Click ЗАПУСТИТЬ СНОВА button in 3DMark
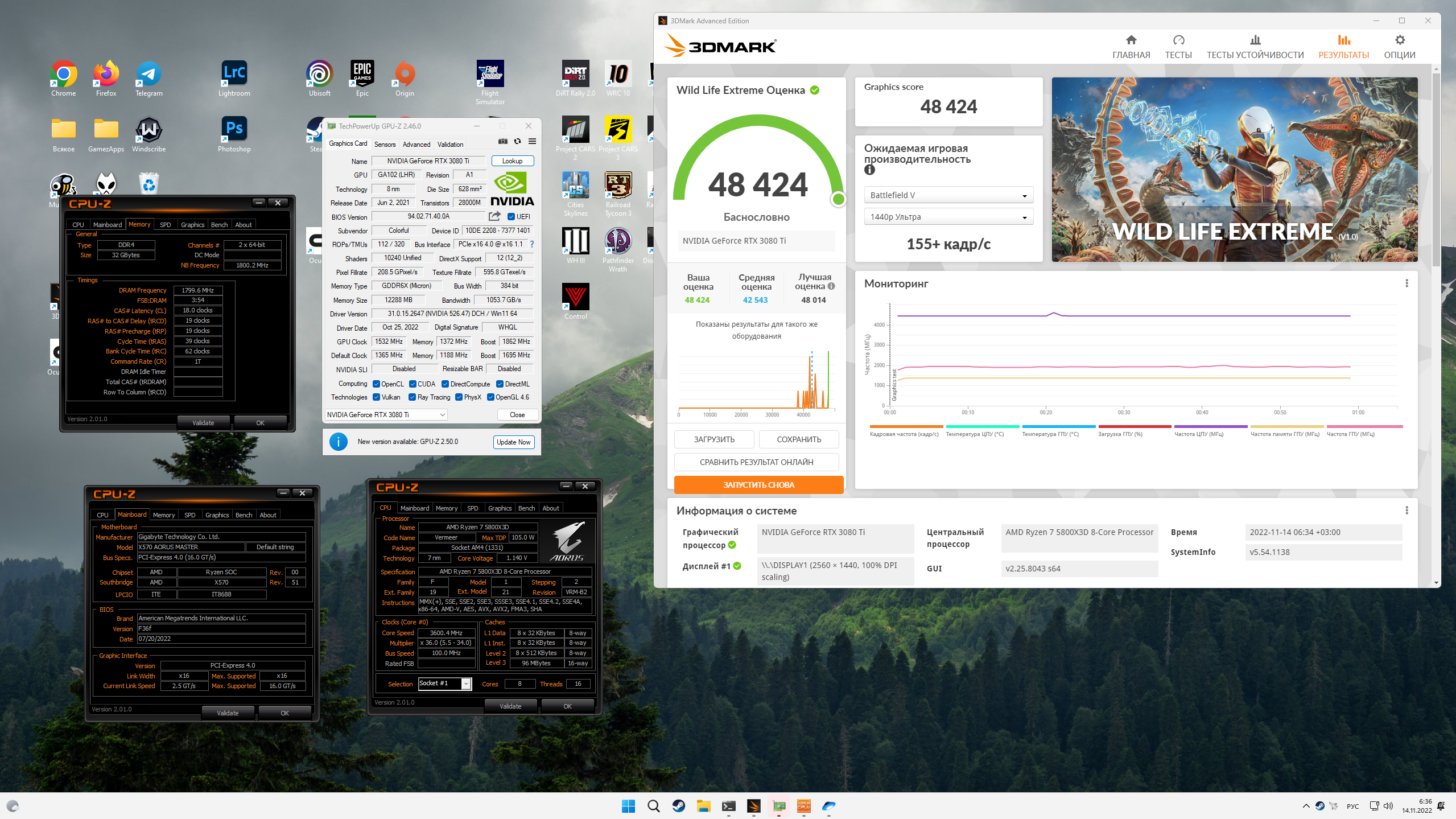Image resolution: width=1456 pixels, height=819 pixels. pyautogui.click(x=758, y=485)
